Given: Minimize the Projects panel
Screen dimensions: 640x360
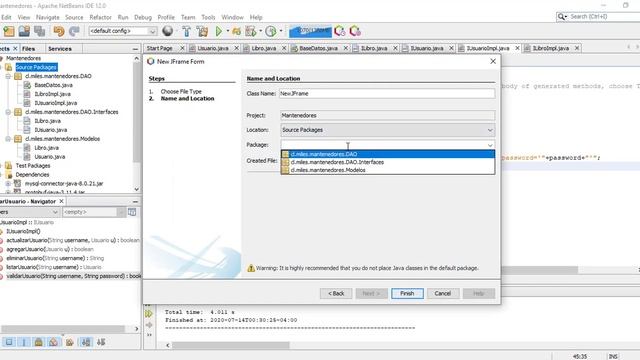Looking at the screenshot, I should (136, 49).
